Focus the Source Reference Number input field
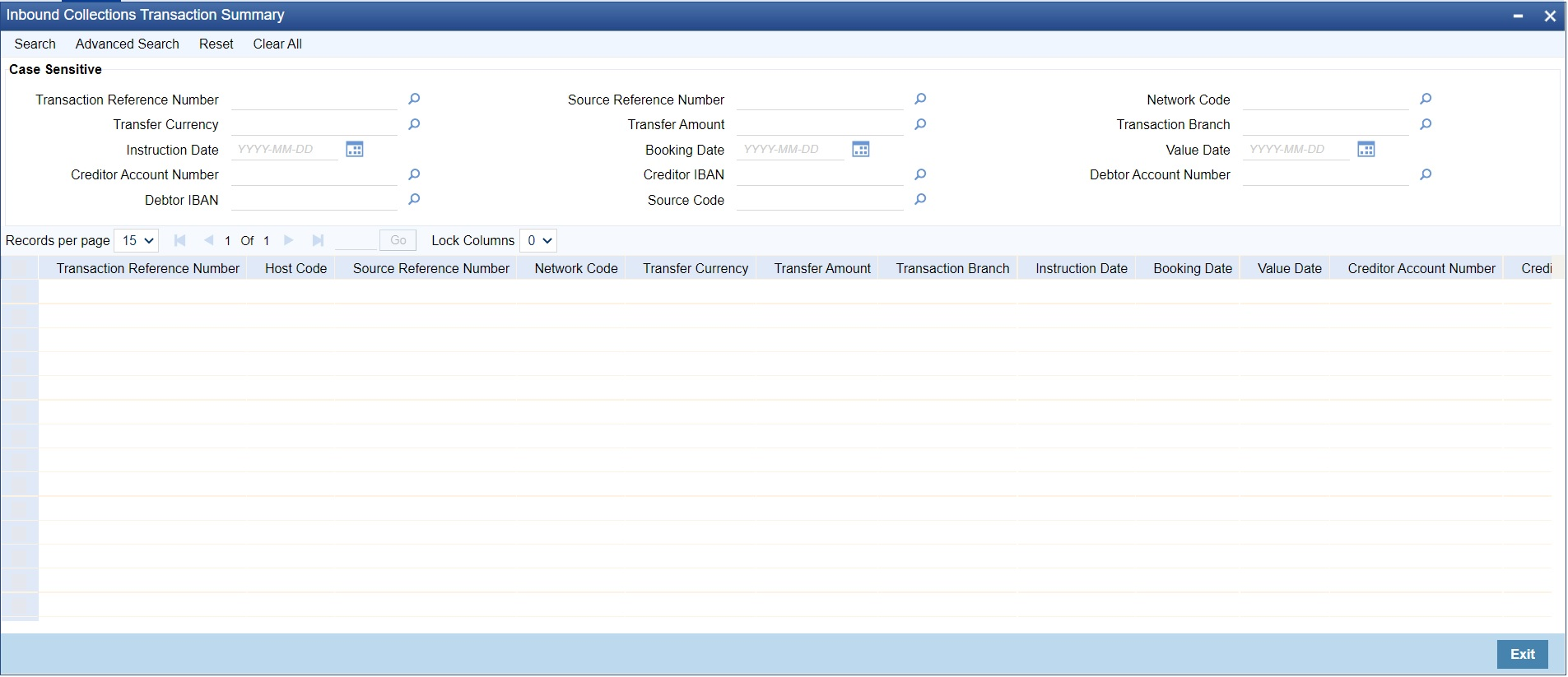 (820, 100)
